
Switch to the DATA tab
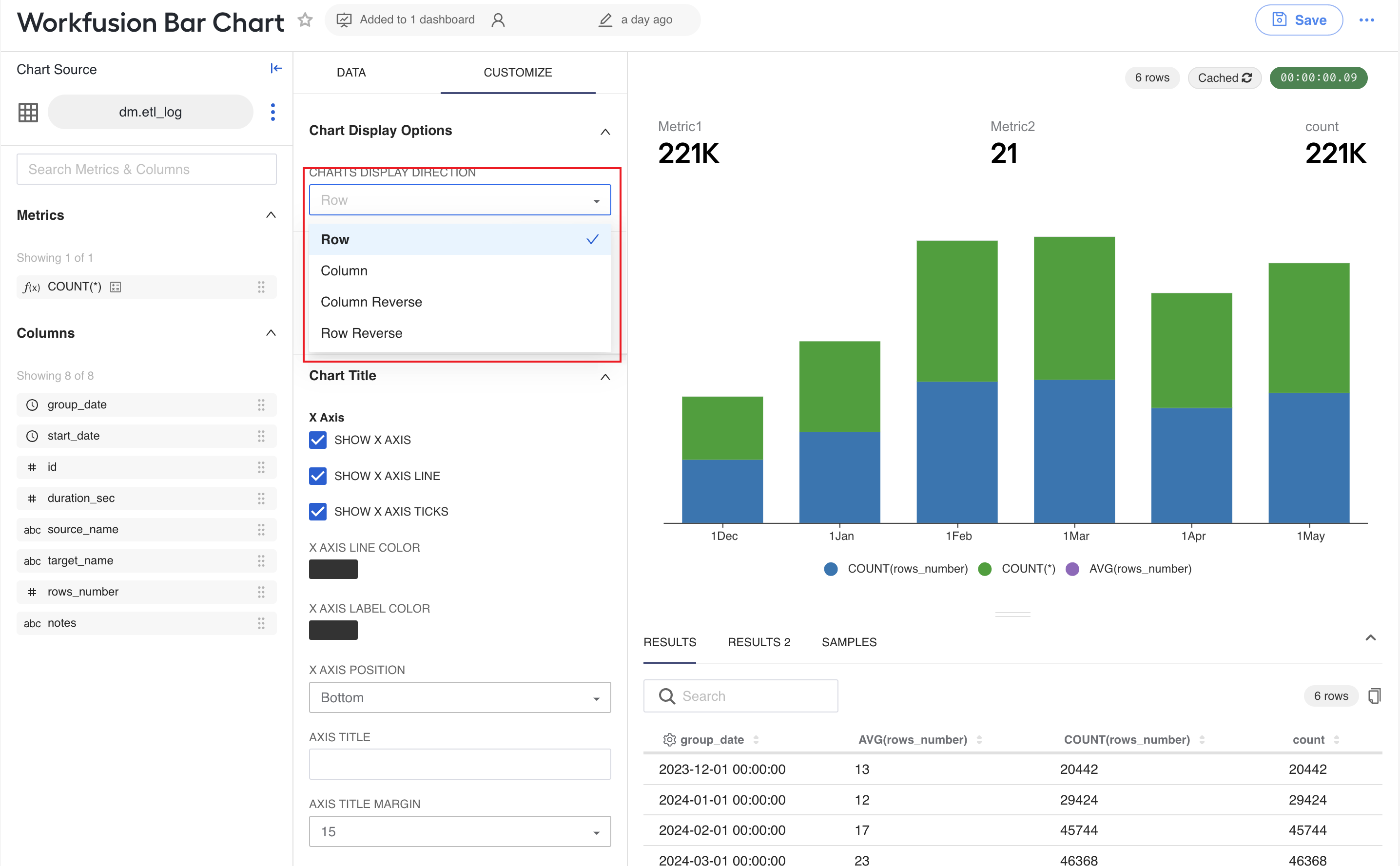(351, 73)
